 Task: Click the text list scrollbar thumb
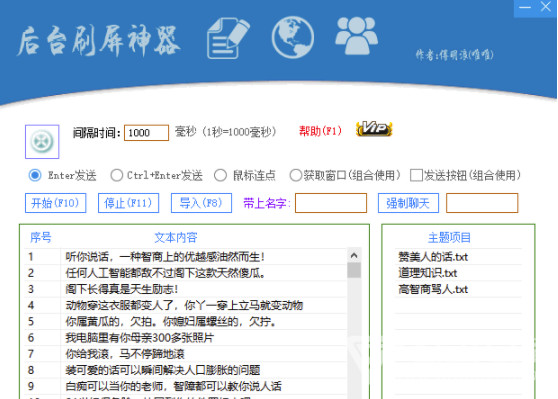[354, 270]
